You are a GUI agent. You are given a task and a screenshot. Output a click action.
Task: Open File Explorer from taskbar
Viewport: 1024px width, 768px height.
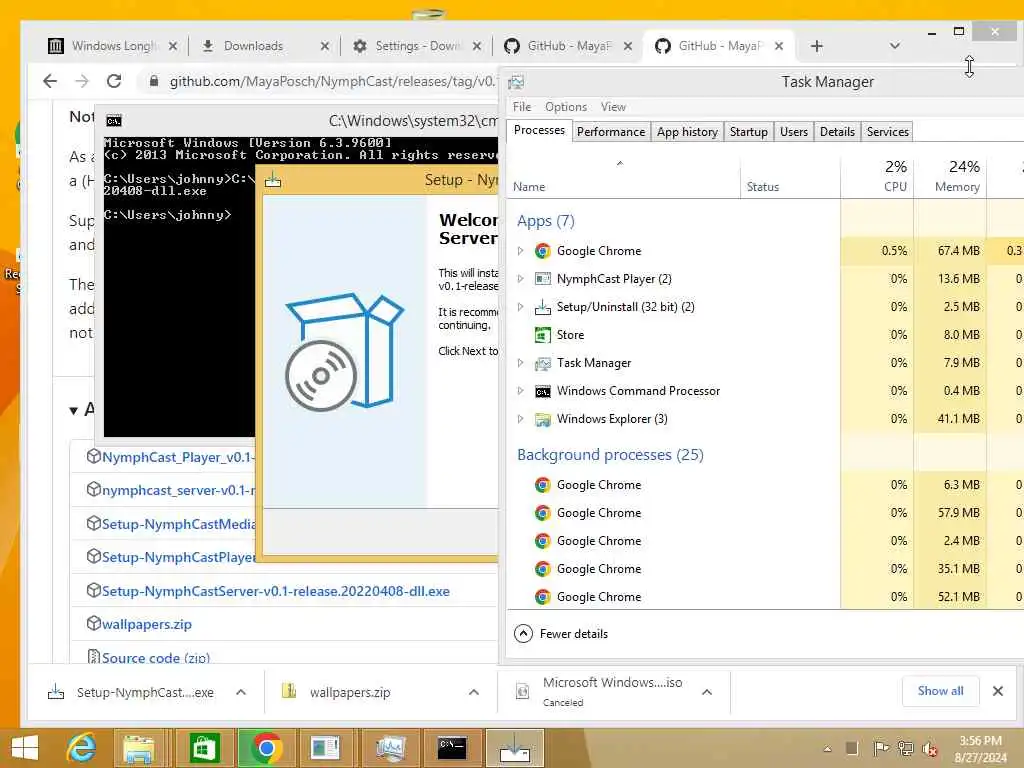tap(139, 748)
